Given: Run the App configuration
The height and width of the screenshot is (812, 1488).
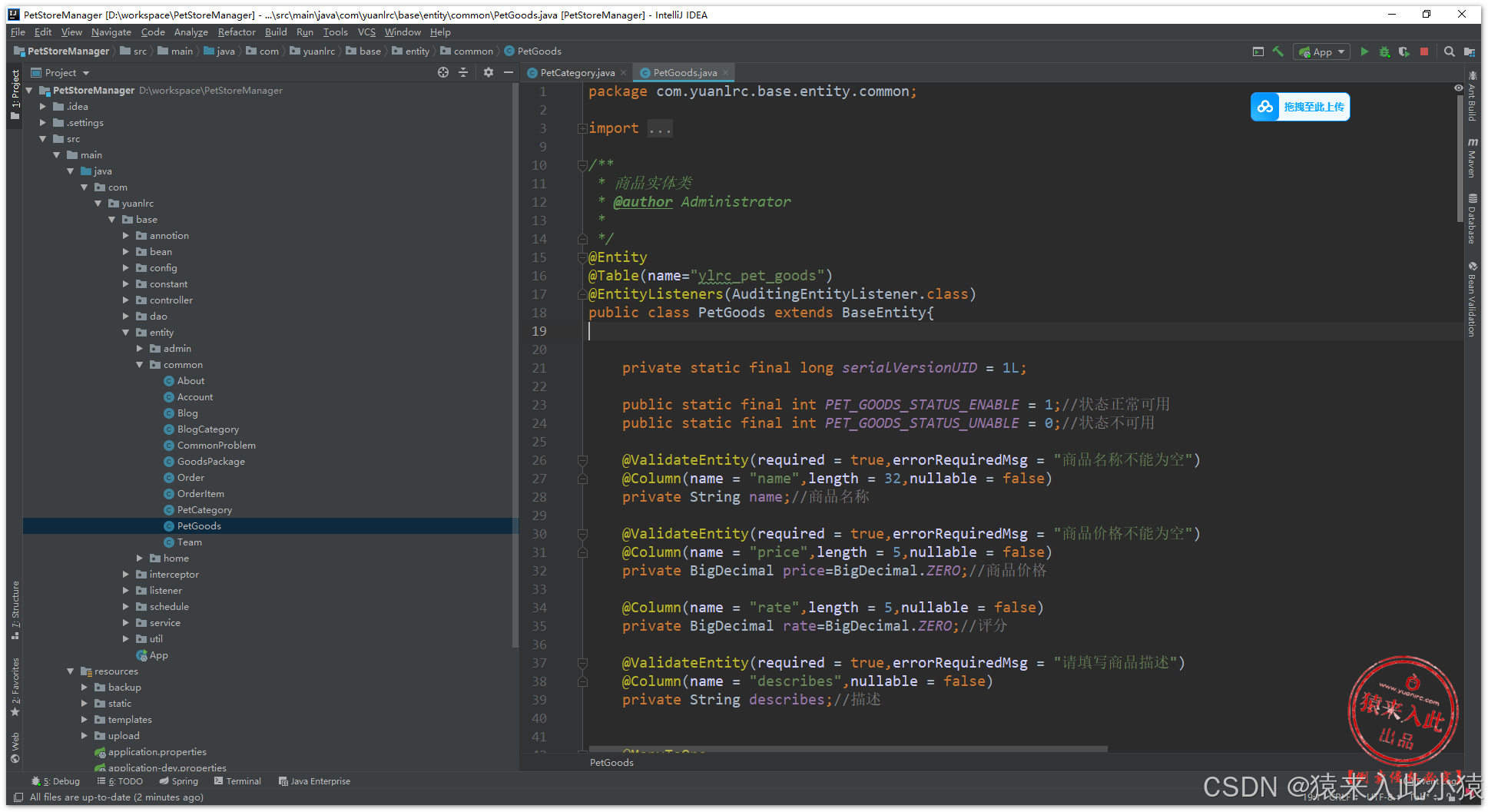Looking at the screenshot, I should point(1364,51).
